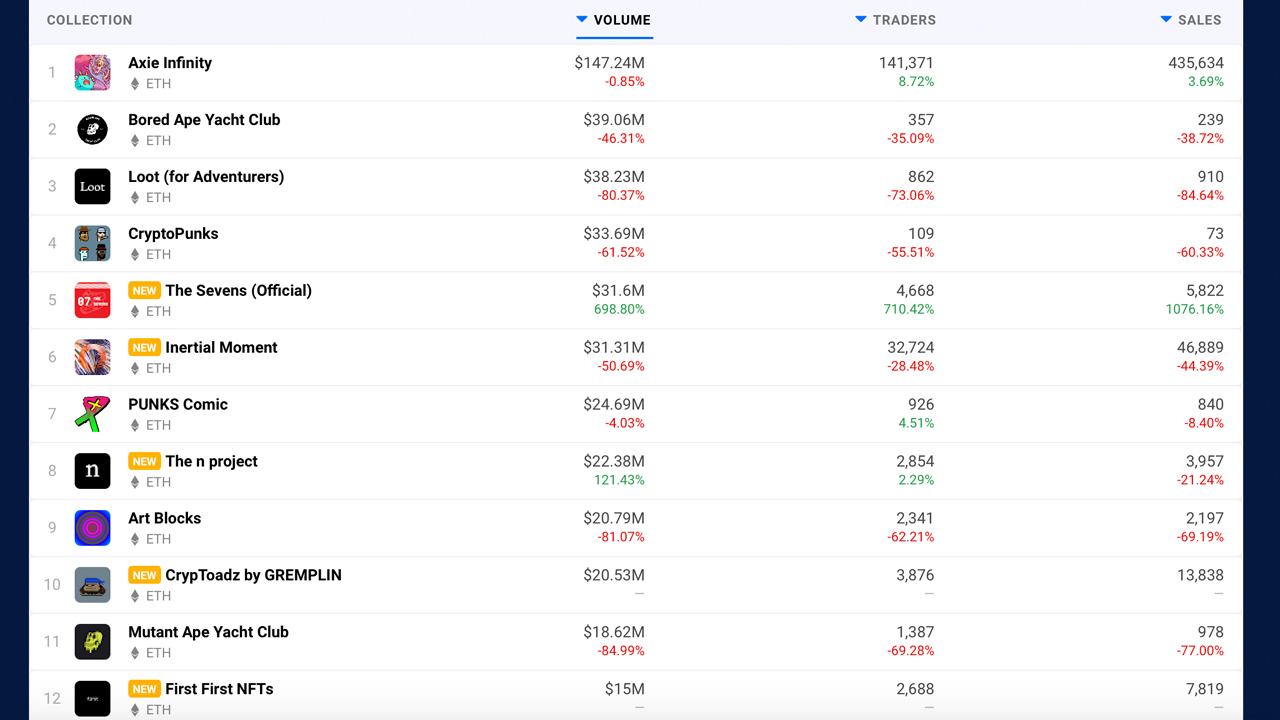
Task: Open The n project link
Action: tap(212, 462)
